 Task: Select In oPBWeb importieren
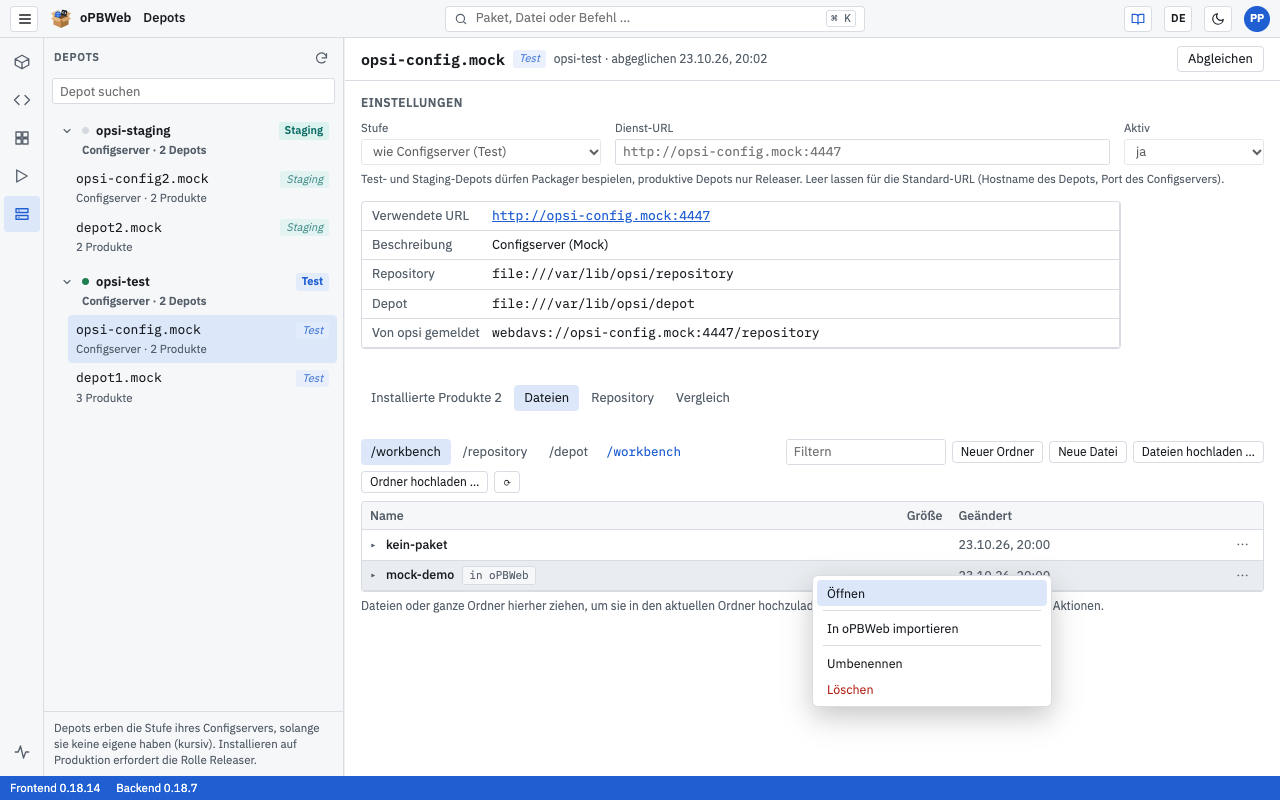click(x=932, y=629)
